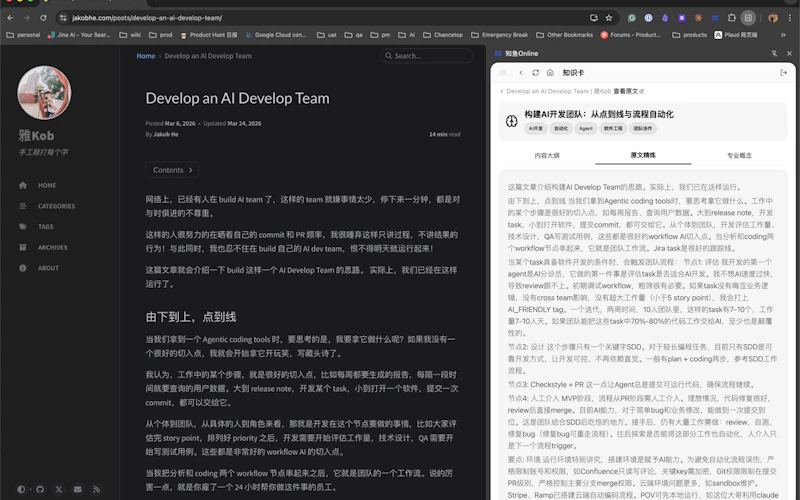The width and height of the screenshot is (800, 500).
Task: Open the GitHub icon in the blog sidebar
Action: [x=40, y=489]
